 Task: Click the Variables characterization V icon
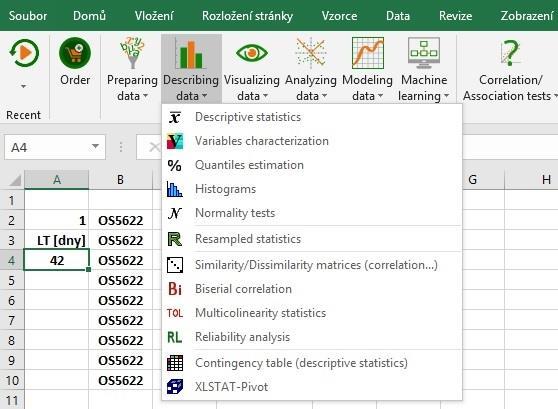(175, 141)
